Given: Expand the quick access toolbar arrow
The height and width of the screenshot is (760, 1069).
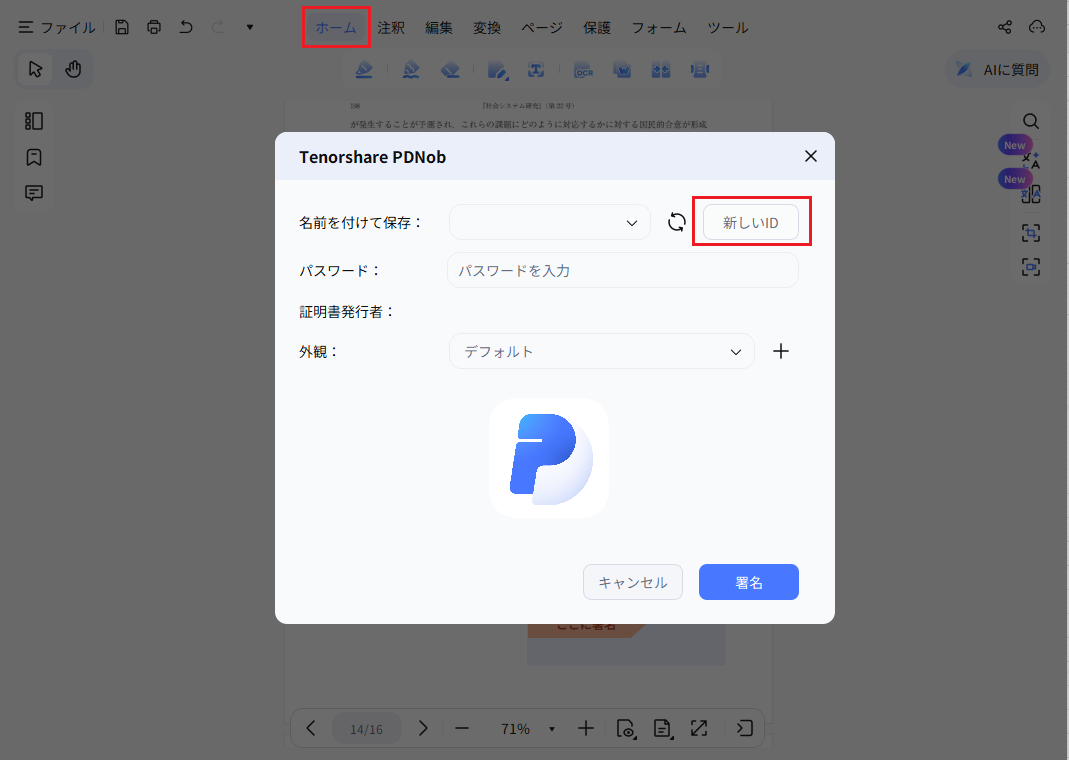Looking at the screenshot, I should [250, 27].
